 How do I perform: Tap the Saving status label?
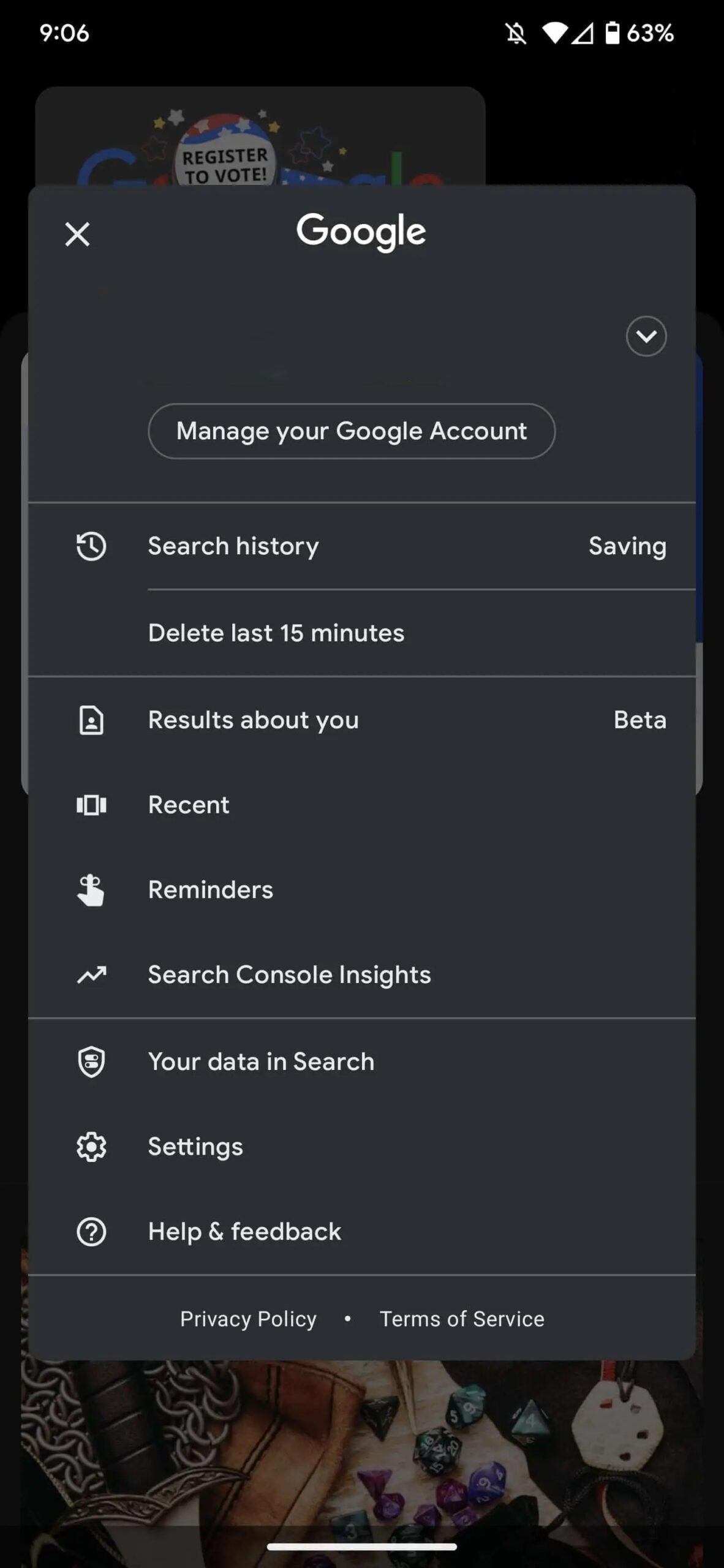click(627, 546)
